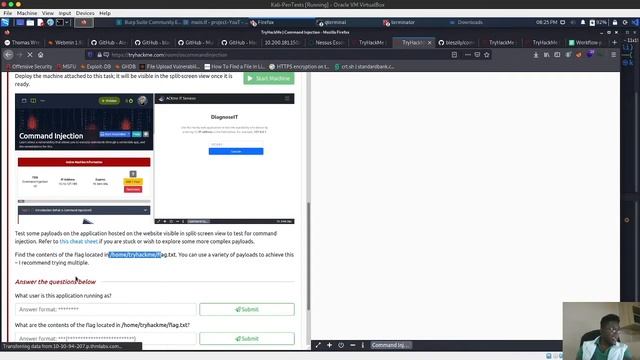Click the lock screen icon in panel
Screen dimensions: 640x360
click(x=615, y=22)
